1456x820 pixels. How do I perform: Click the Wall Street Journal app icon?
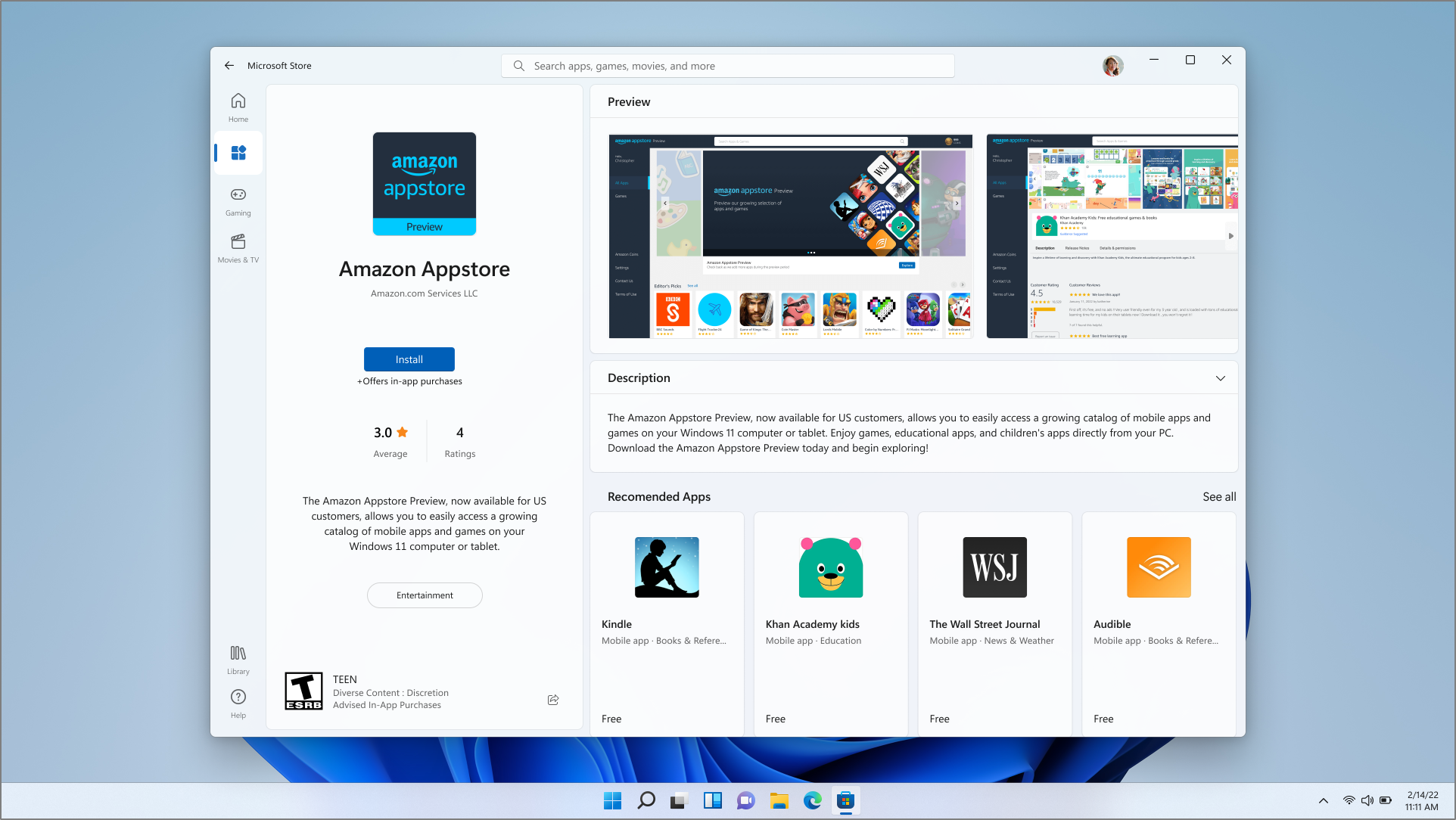pos(994,566)
